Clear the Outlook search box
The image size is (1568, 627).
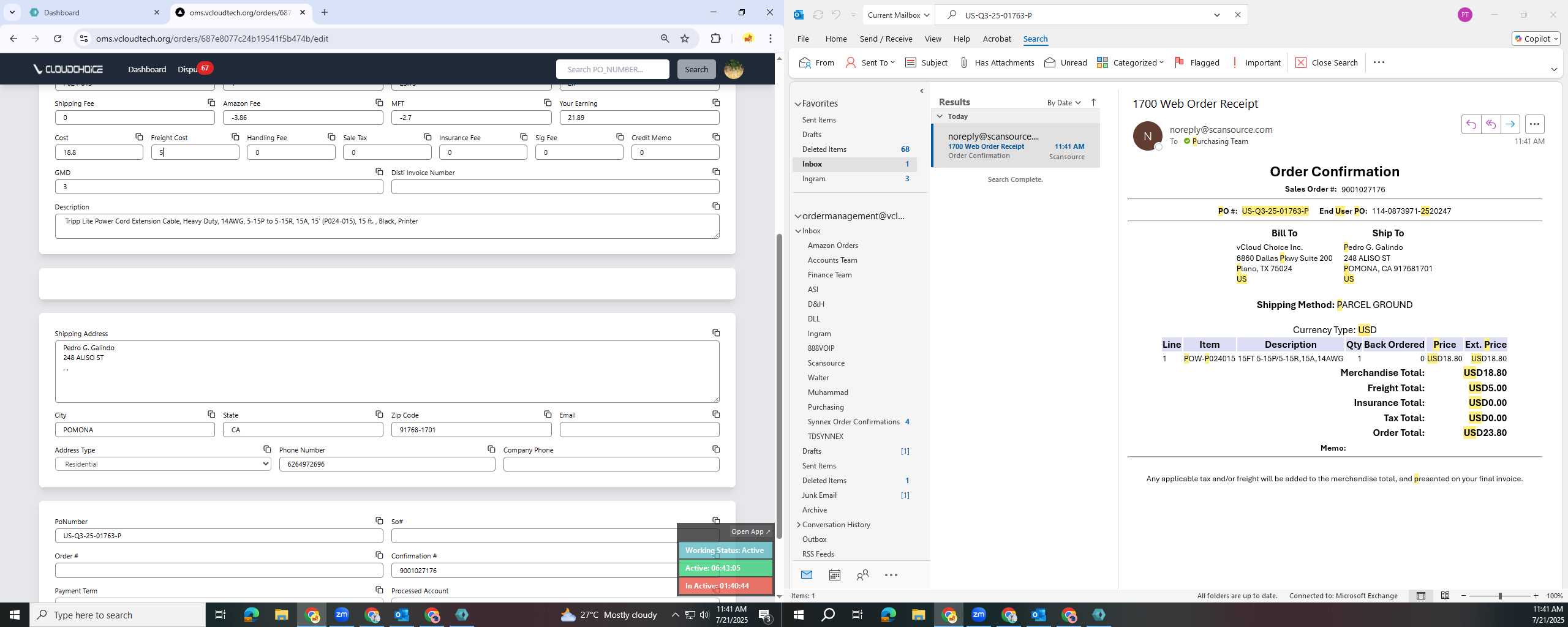coord(1237,15)
